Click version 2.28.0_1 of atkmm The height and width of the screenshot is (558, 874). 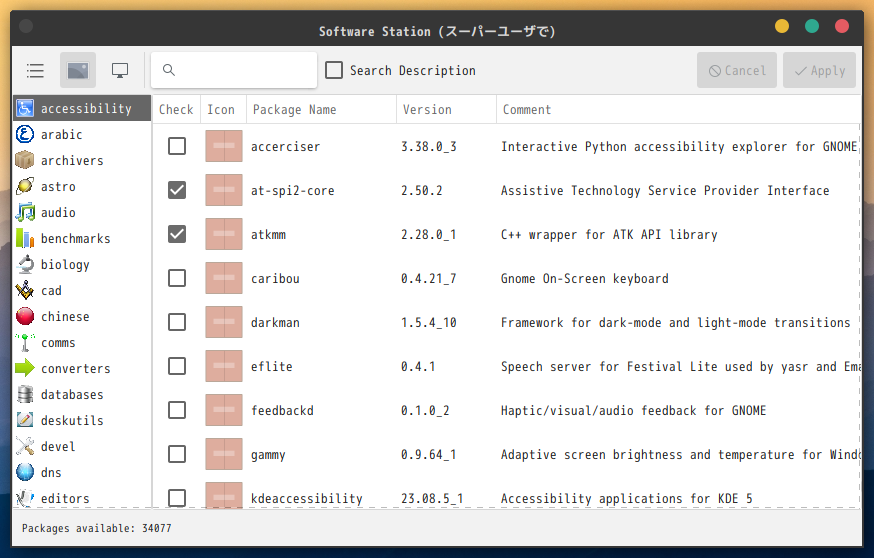(429, 235)
